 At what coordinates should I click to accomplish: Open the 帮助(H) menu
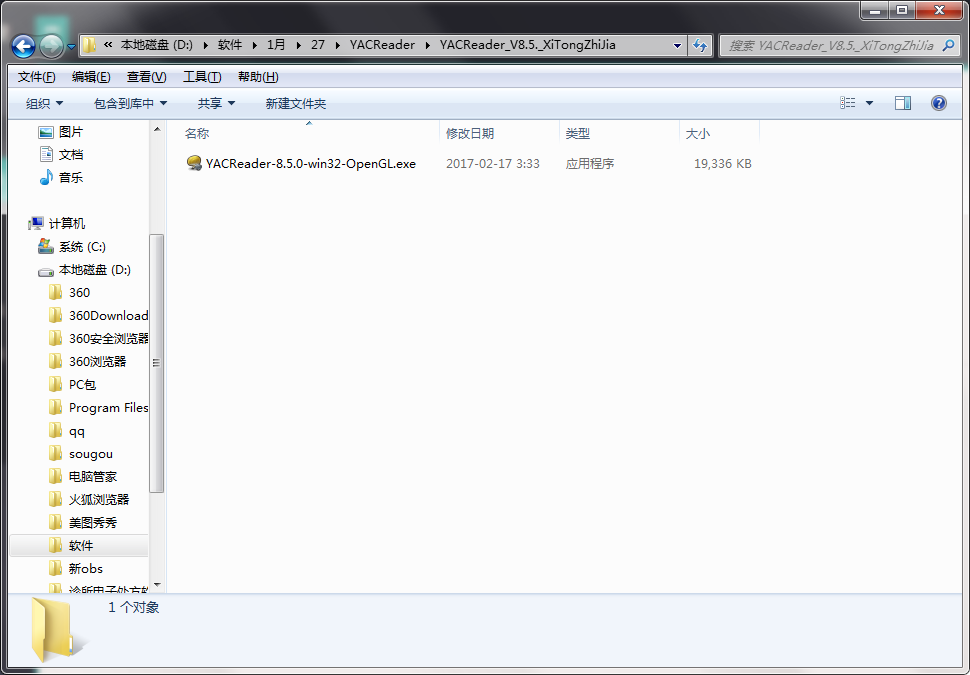[x=258, y=77]
